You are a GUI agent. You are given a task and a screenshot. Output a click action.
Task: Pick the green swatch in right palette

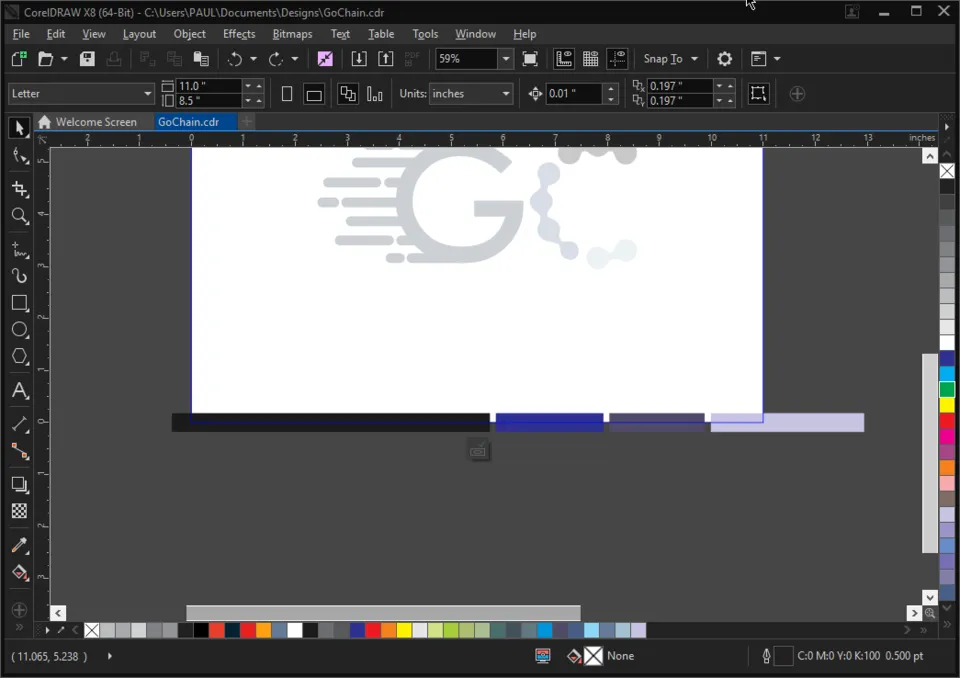tap(947, 389)
